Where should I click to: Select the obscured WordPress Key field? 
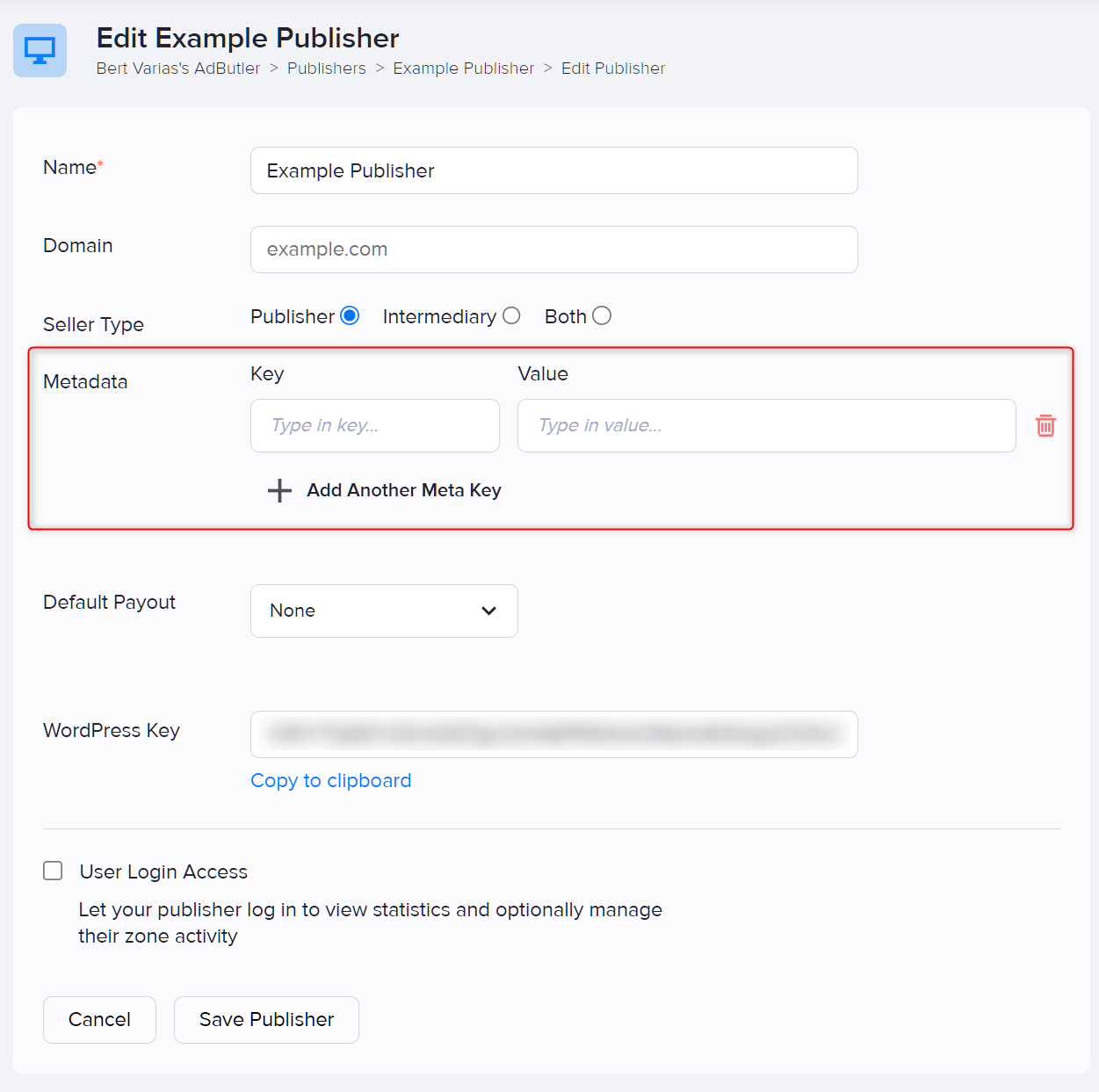553,734
